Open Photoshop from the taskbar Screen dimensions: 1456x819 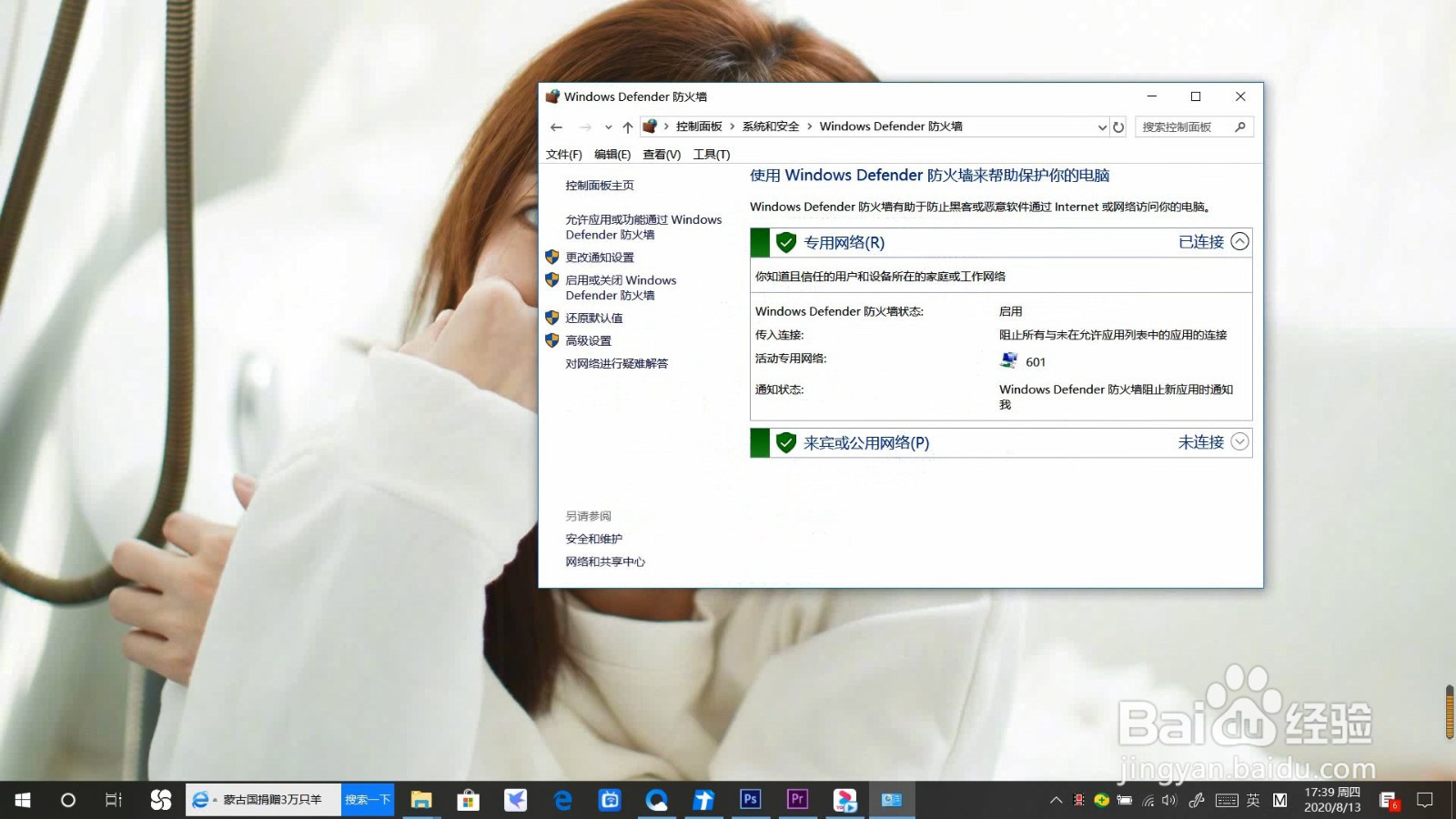(x=750, y=800)
